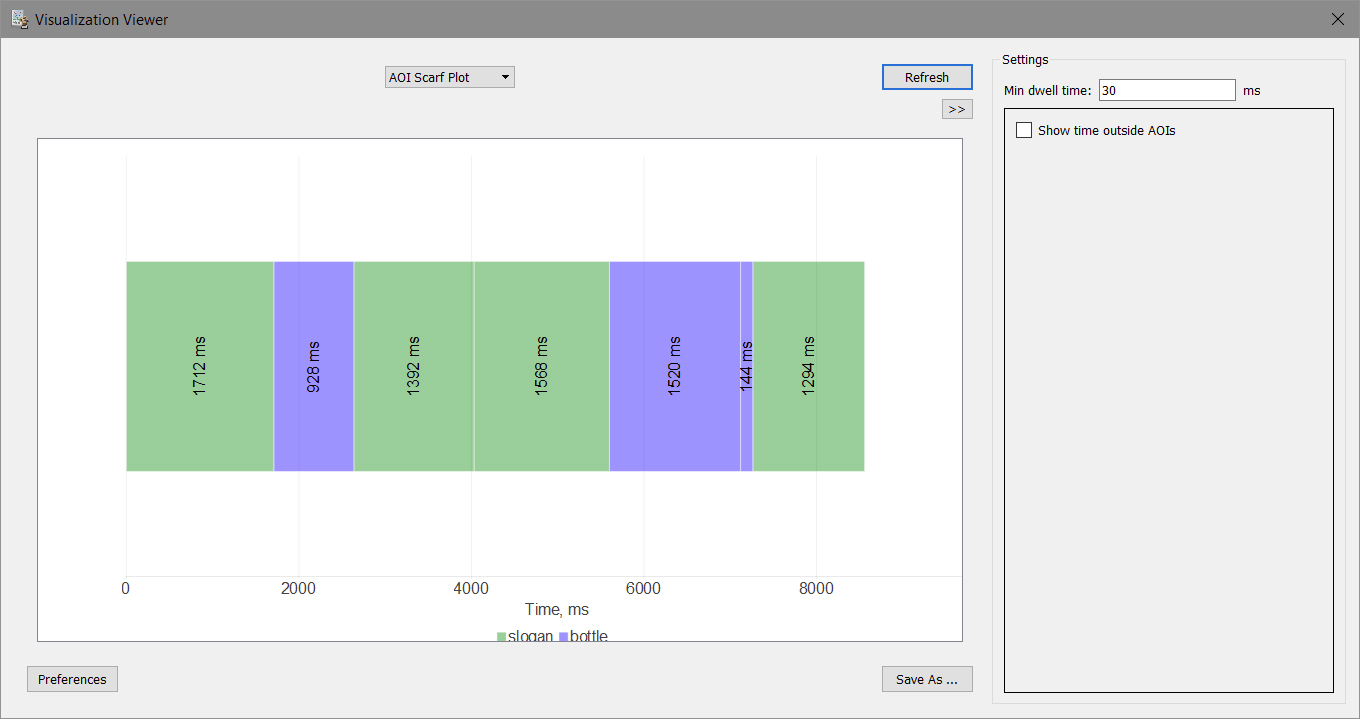This screenshot has height=719, width=1360.
Task: Collapse settings with the >> button
Action: [957, 109]
